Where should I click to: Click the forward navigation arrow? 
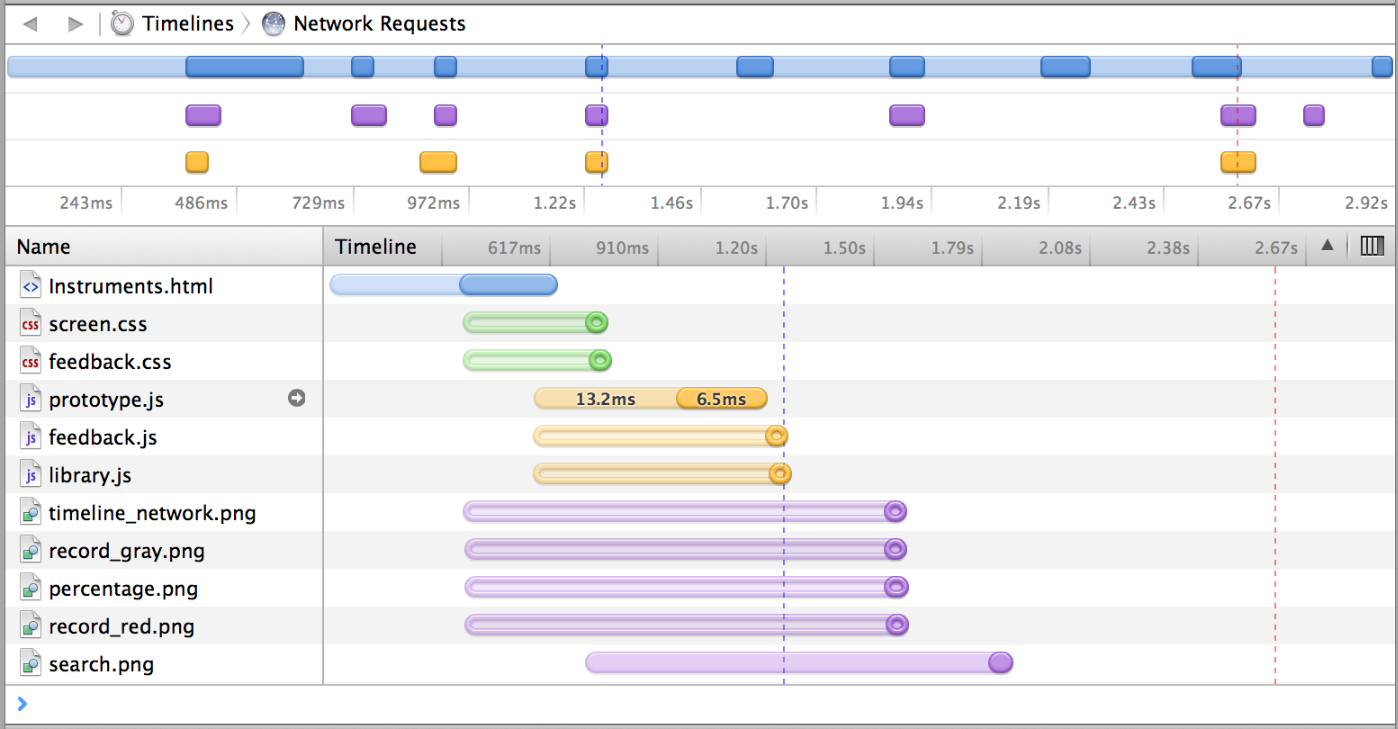(x=75, y=24)
